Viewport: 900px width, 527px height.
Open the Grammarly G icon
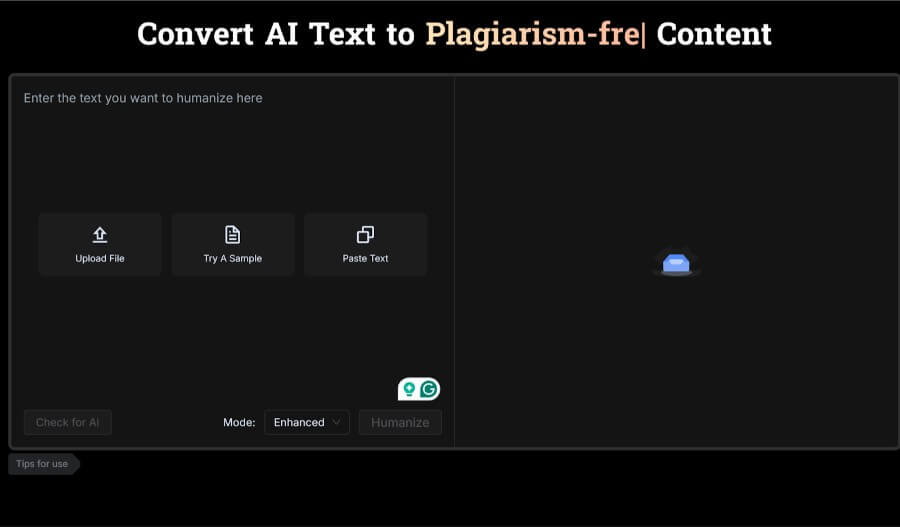click(429, 389)
